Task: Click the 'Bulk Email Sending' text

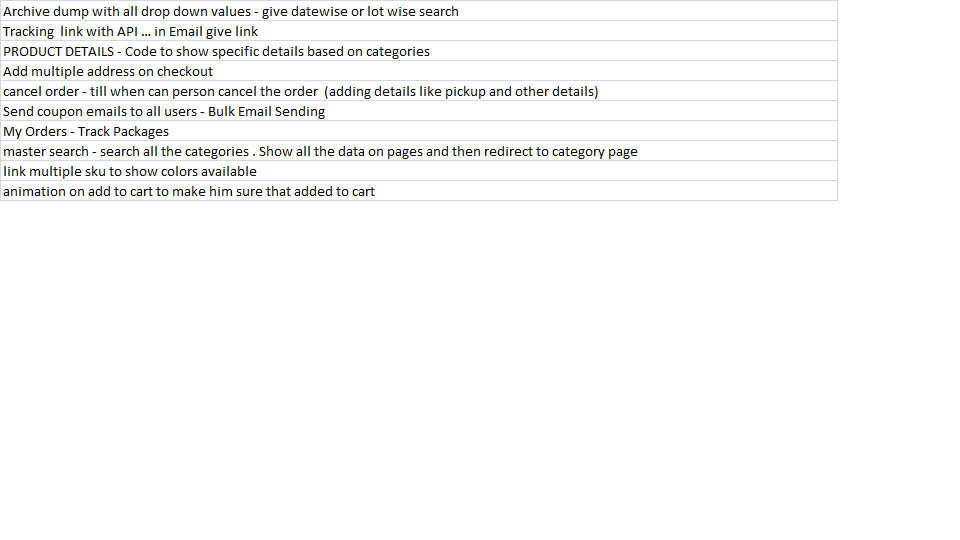Action: (266, 111)
